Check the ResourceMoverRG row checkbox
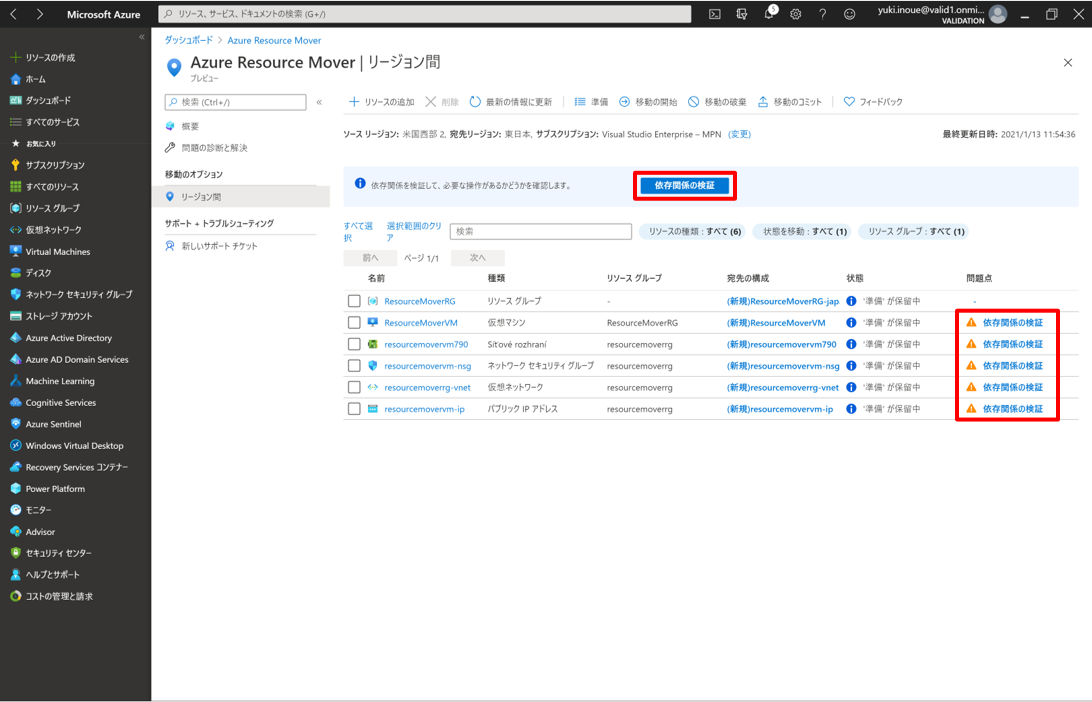 point(354,301)
